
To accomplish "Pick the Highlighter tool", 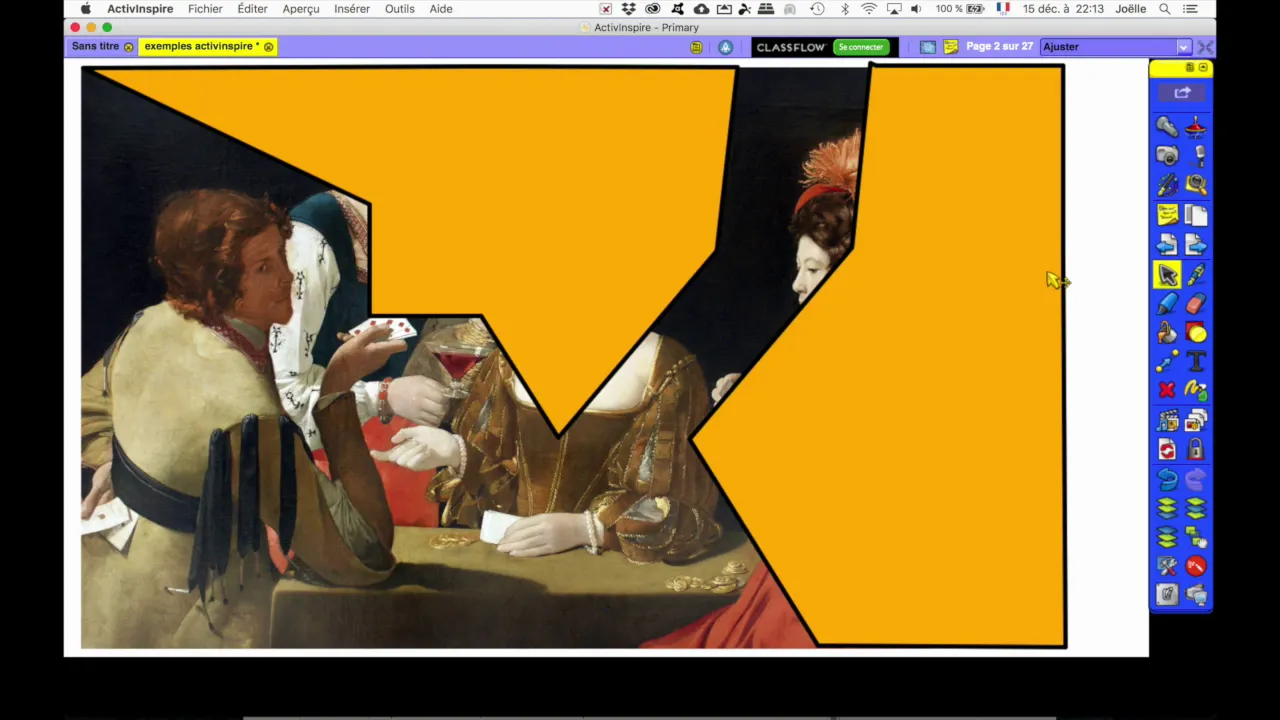I will (1167, 303).
